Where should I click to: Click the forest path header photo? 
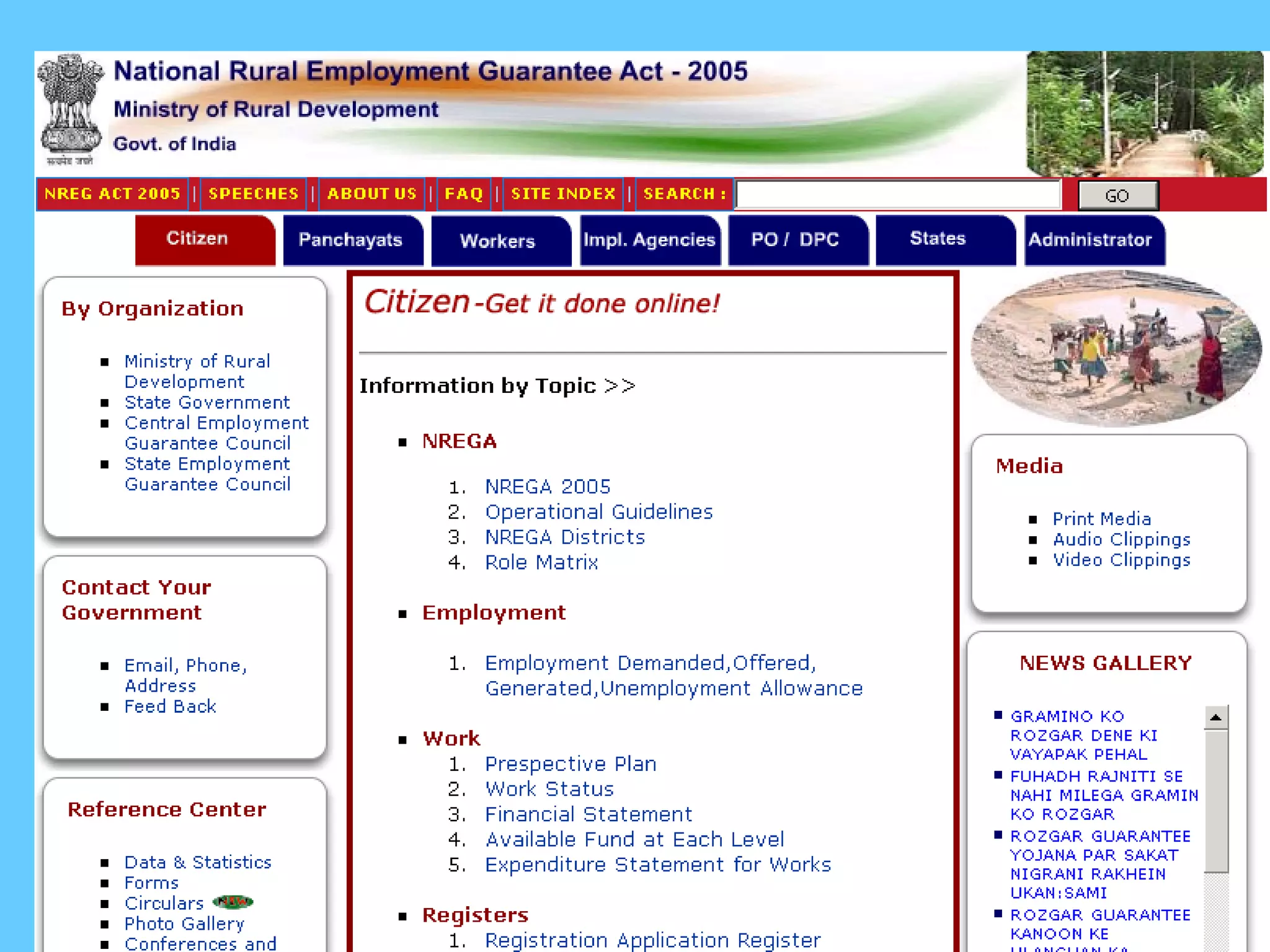1144,113
